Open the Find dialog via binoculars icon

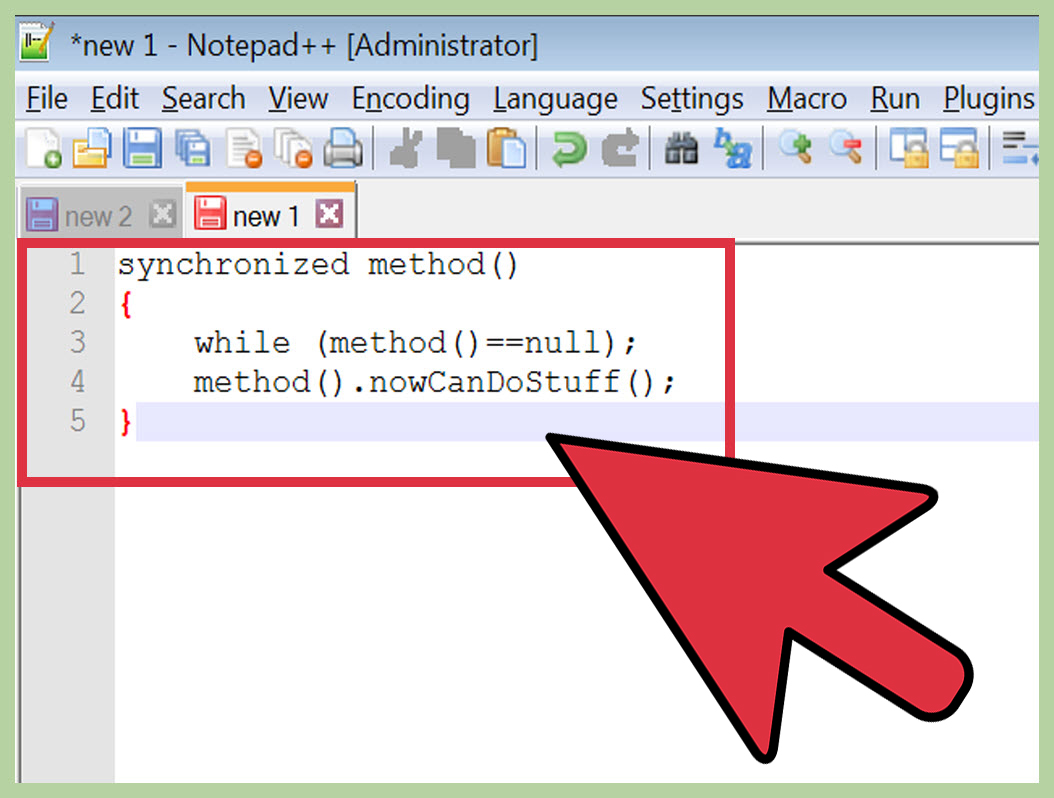680,147
